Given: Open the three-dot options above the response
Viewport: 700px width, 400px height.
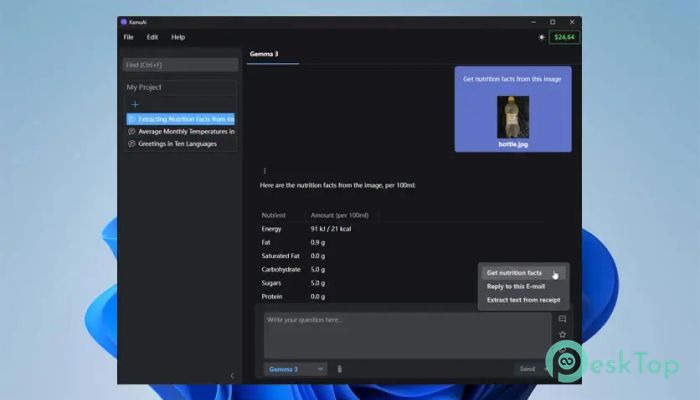Looking at the screenshot, I should click(265, 171).
